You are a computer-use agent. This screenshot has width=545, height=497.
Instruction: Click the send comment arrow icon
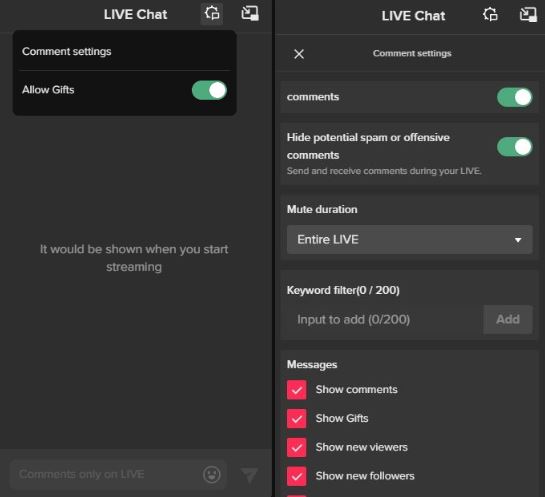click(249, 475)
